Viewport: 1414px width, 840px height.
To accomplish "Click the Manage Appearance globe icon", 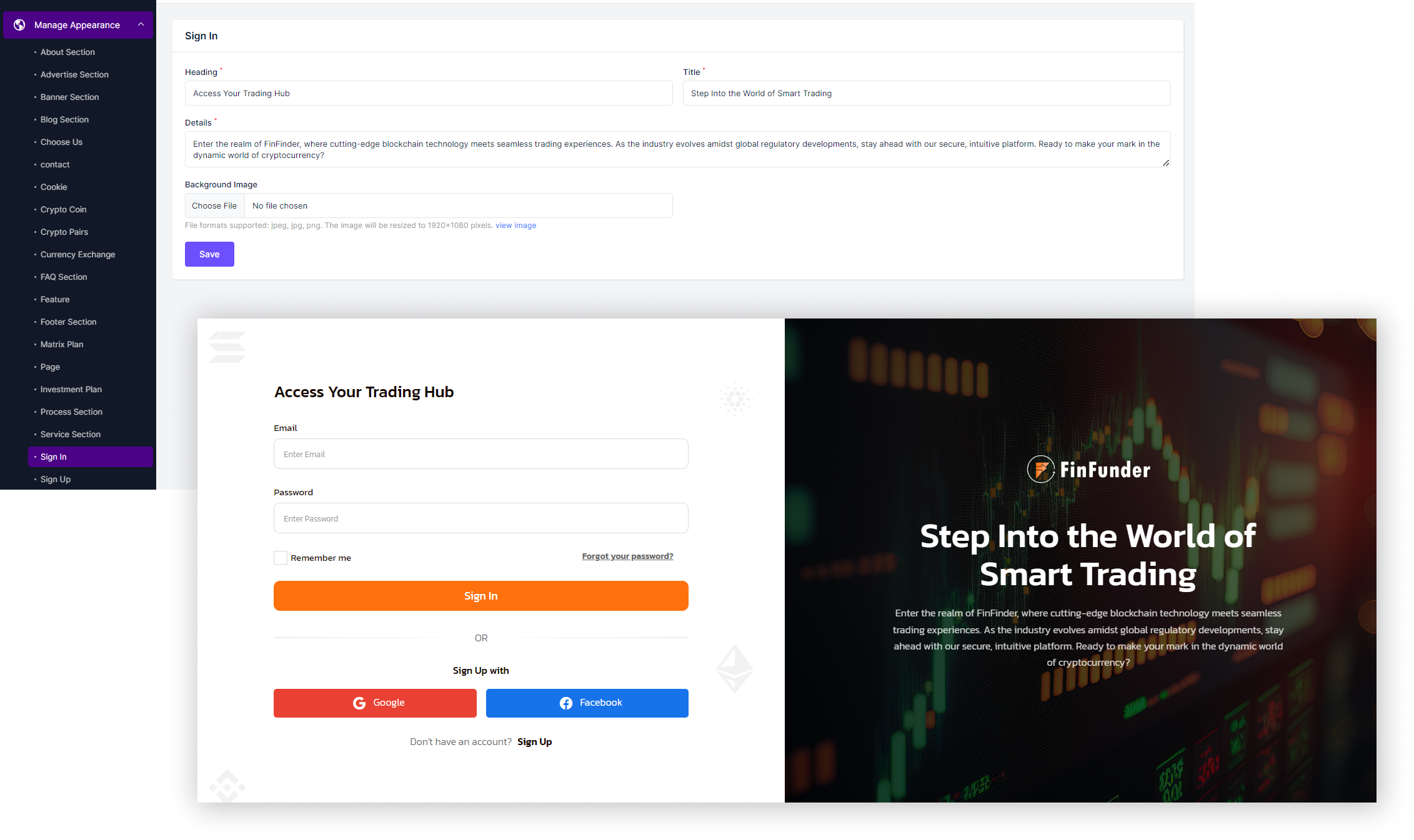I will [19, 25].
